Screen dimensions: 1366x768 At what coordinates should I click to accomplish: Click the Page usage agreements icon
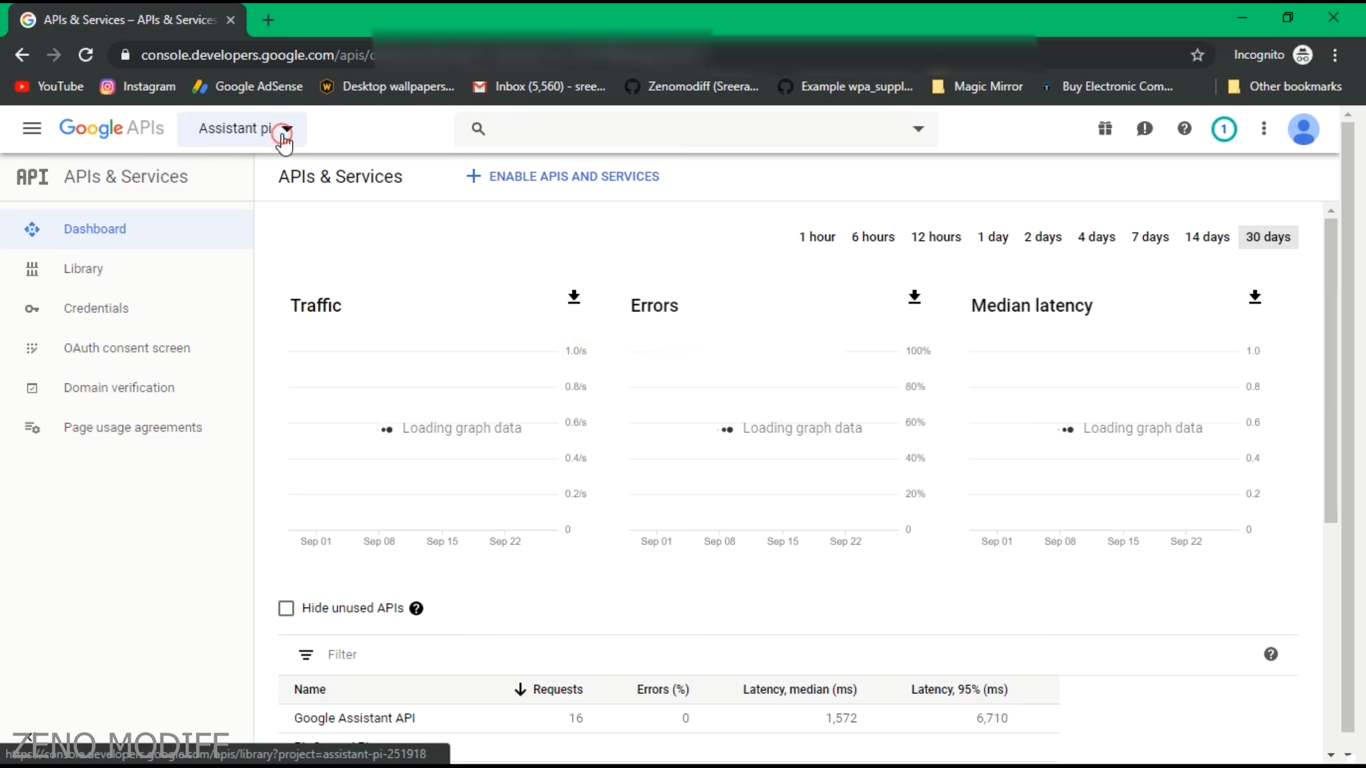(x=32, y=428)
